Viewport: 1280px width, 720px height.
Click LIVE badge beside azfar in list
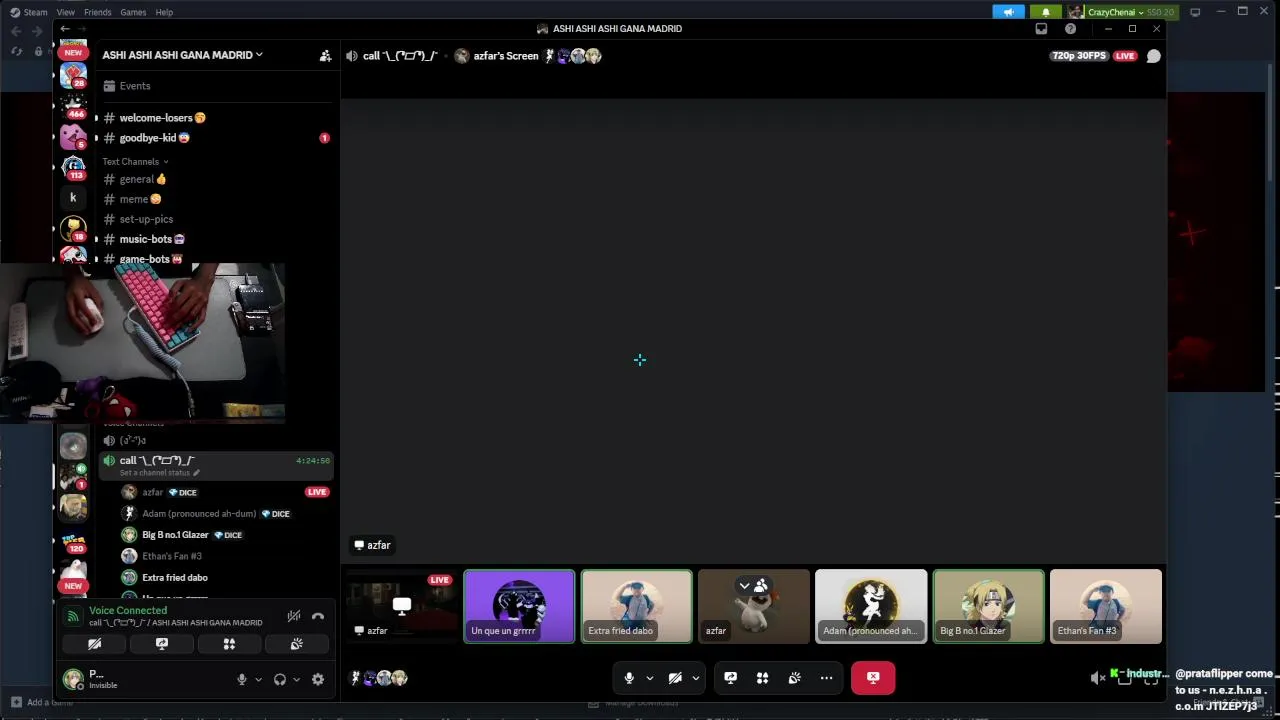317,492
